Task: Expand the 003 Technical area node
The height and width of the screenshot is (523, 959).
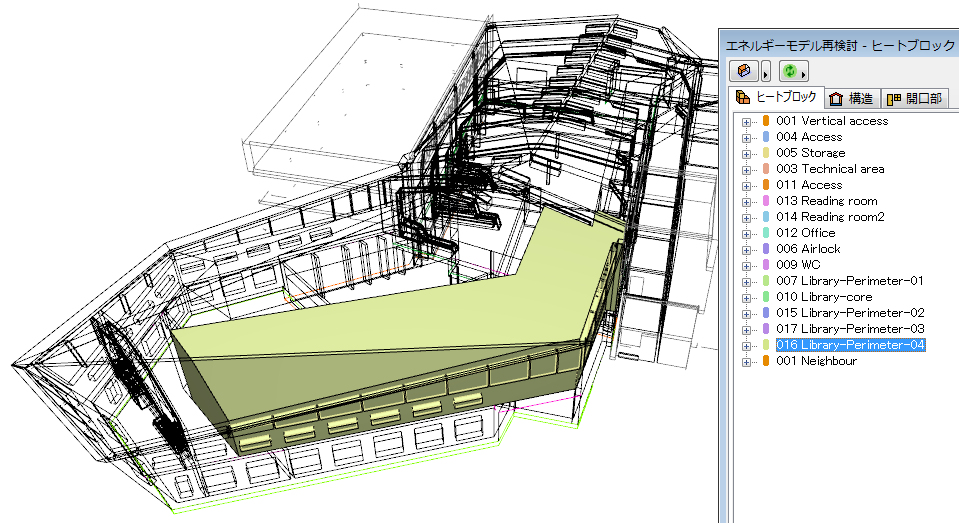Action: pyautogui.click(x=746, y=169)
